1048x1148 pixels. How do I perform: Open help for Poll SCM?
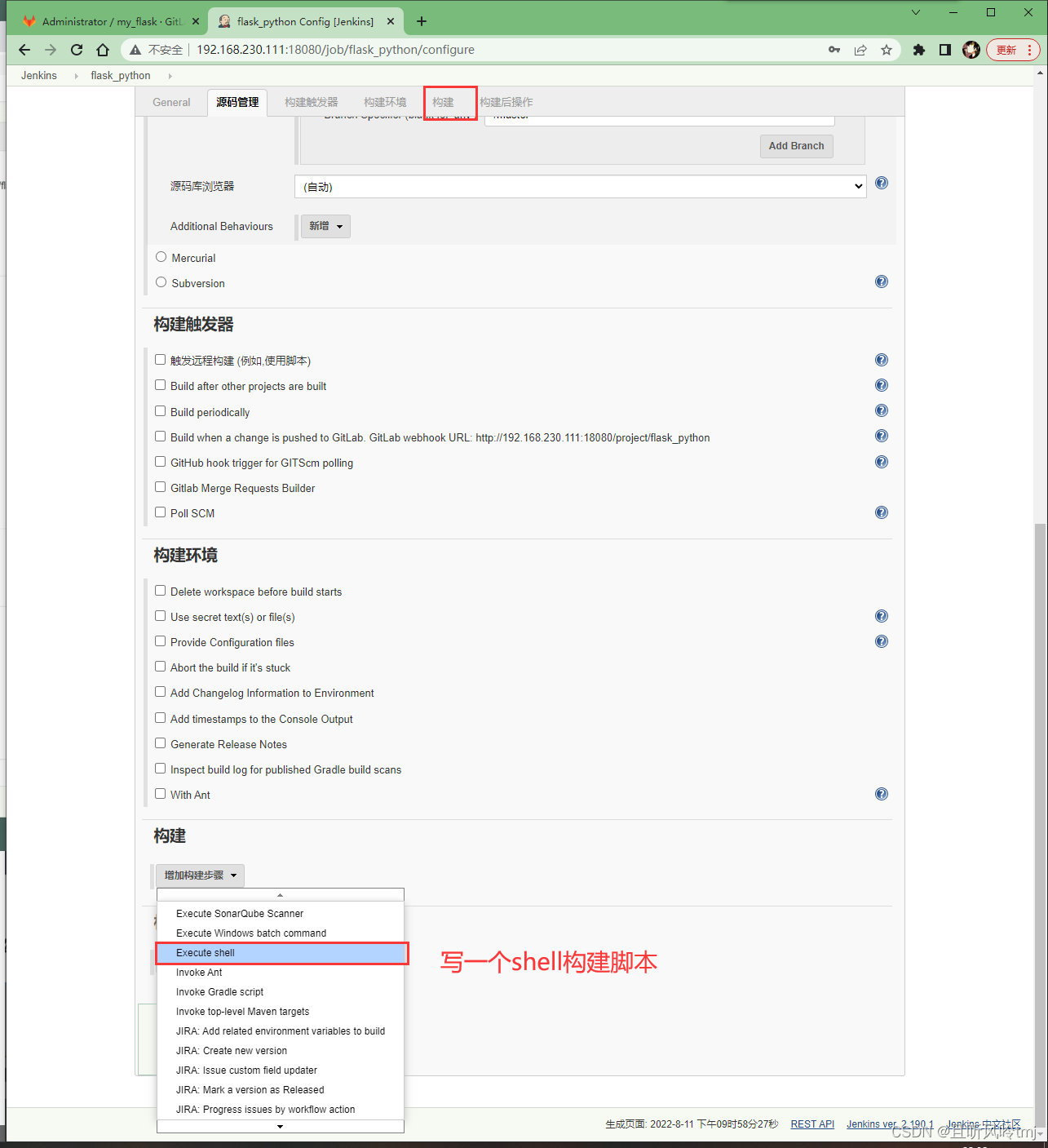(882, 512)
